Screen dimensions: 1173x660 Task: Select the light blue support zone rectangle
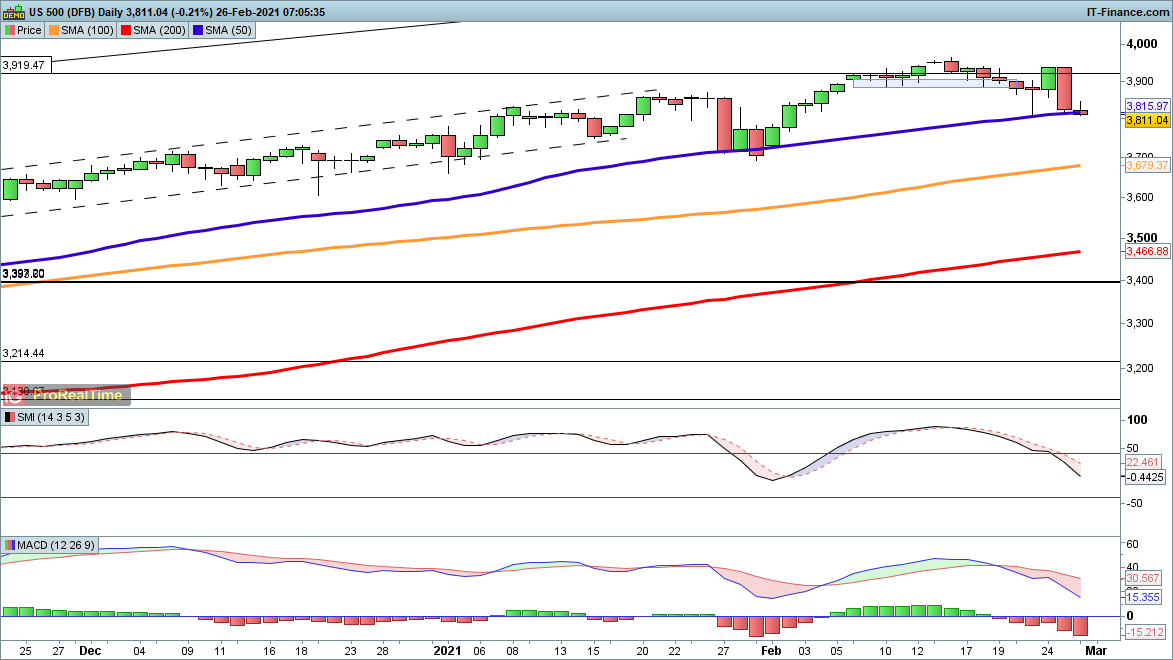934,84
